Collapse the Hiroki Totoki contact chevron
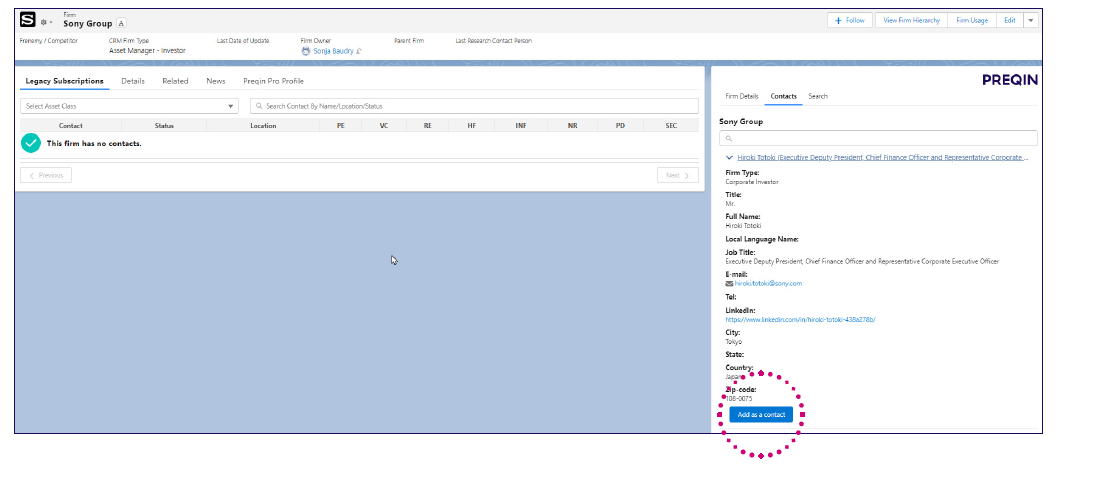 click(x=729, y=157)
